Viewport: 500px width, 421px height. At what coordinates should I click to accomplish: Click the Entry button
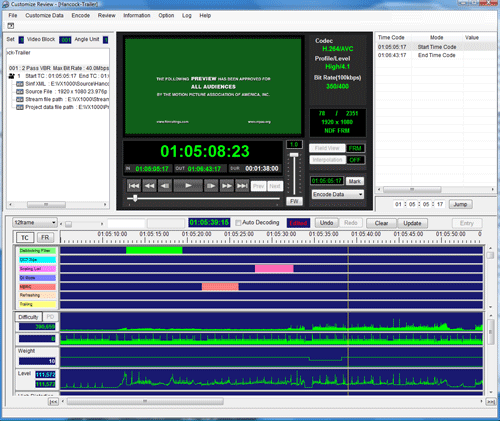point(467,223)
